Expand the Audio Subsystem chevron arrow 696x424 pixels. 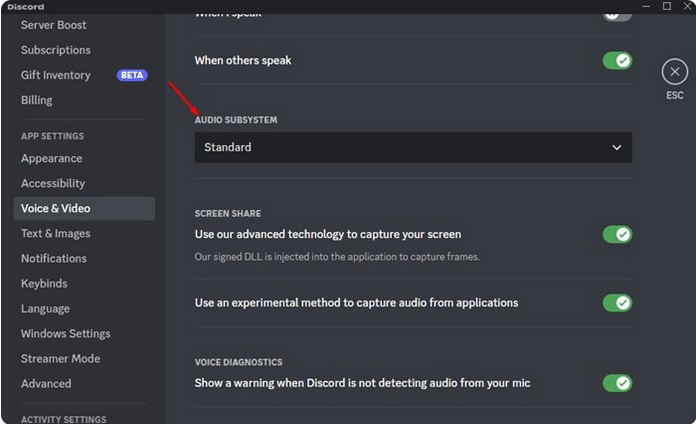(617, 147)
